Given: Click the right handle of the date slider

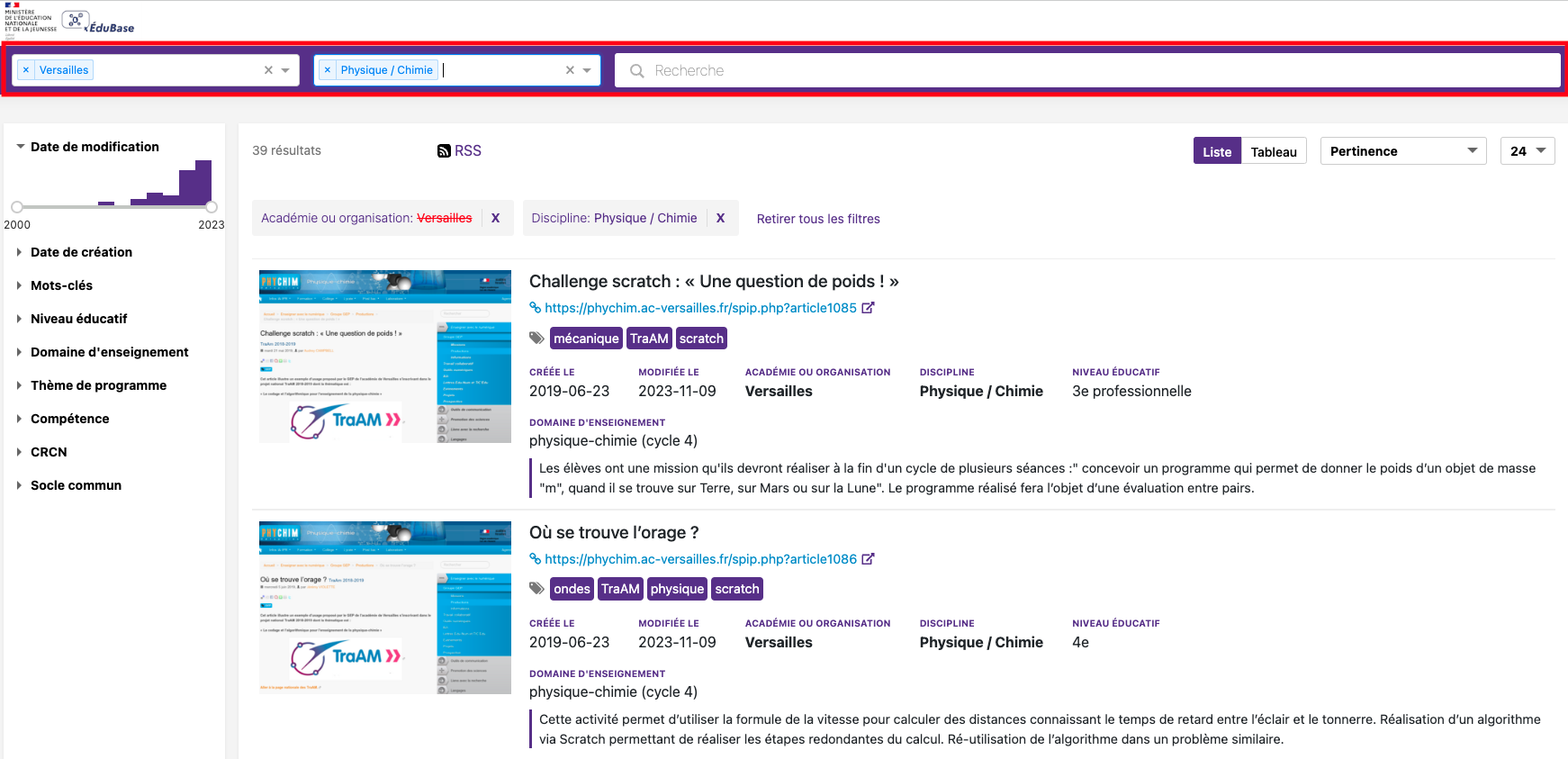Looking at the screenshot, I should tap(212, 207).
